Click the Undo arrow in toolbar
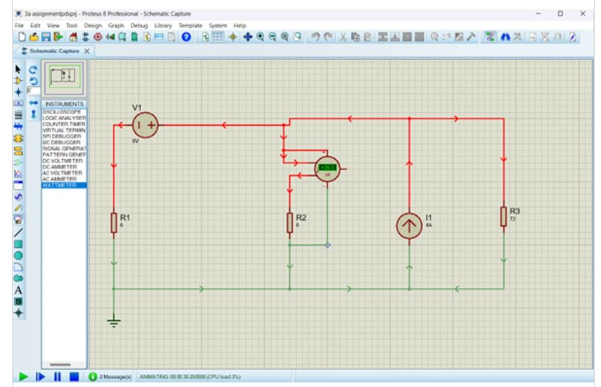The width and height of the screenshot is (601, 387). 315,37
